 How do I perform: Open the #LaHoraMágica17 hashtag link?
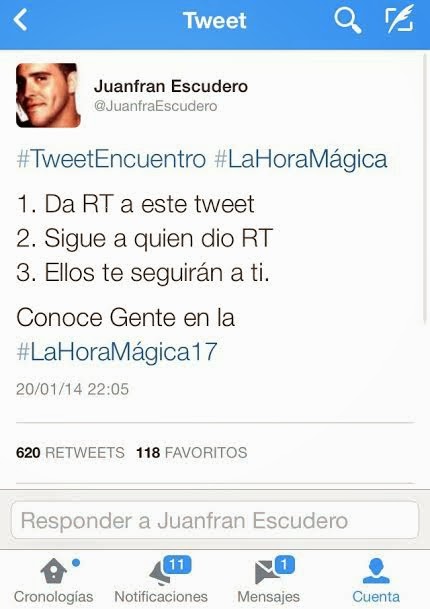click(117, 352)
